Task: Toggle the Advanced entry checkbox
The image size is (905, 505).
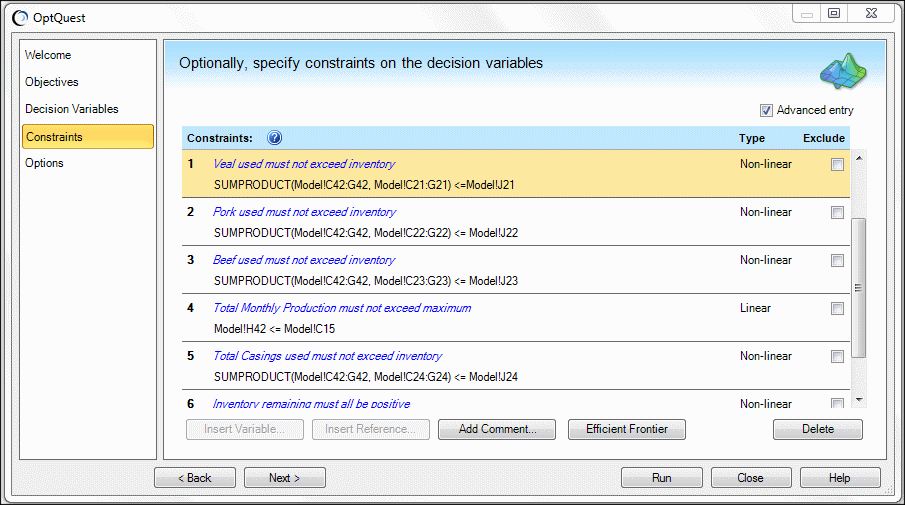Action: (x=766, y=110)
